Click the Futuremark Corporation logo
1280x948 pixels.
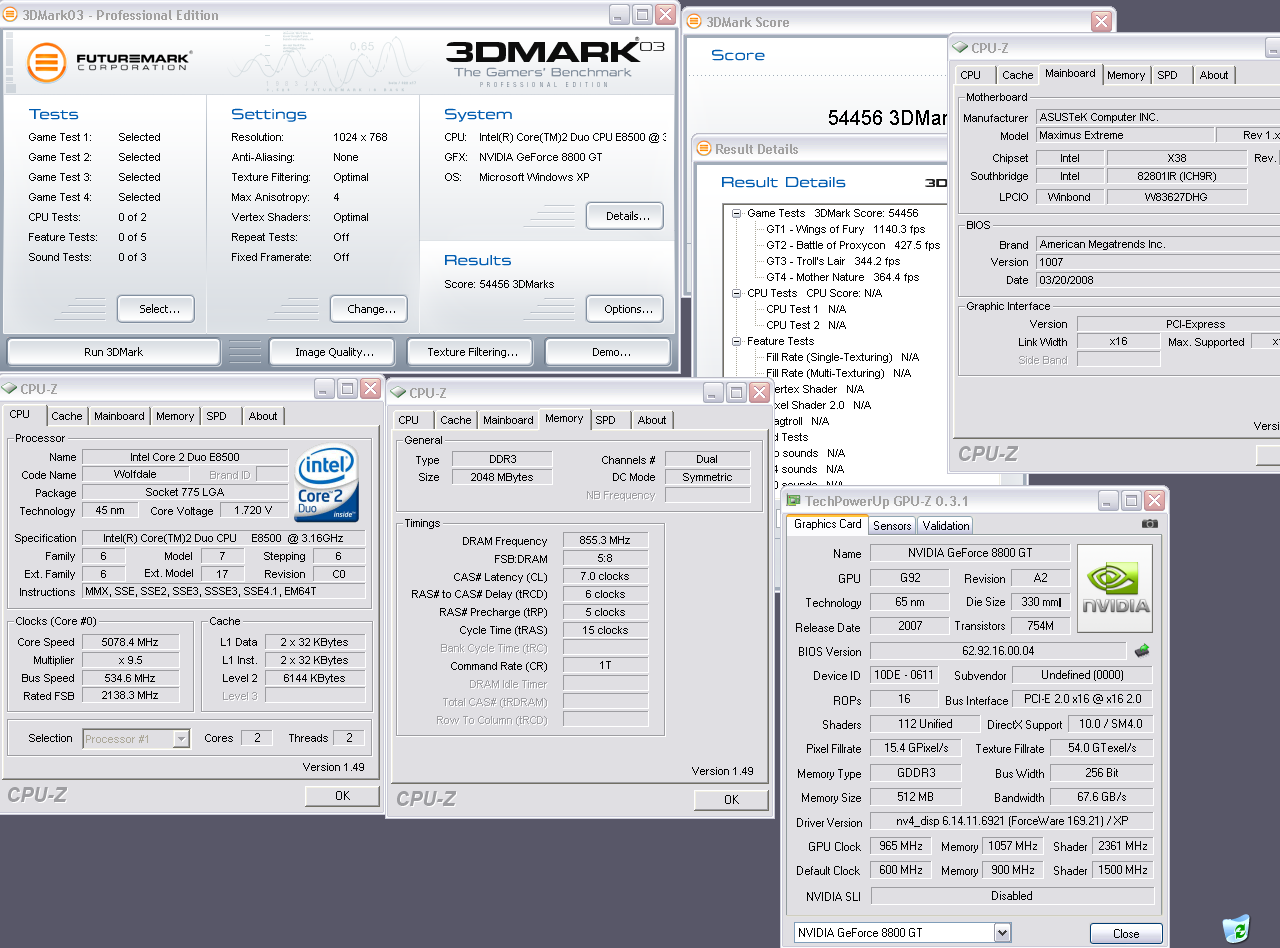109,62
